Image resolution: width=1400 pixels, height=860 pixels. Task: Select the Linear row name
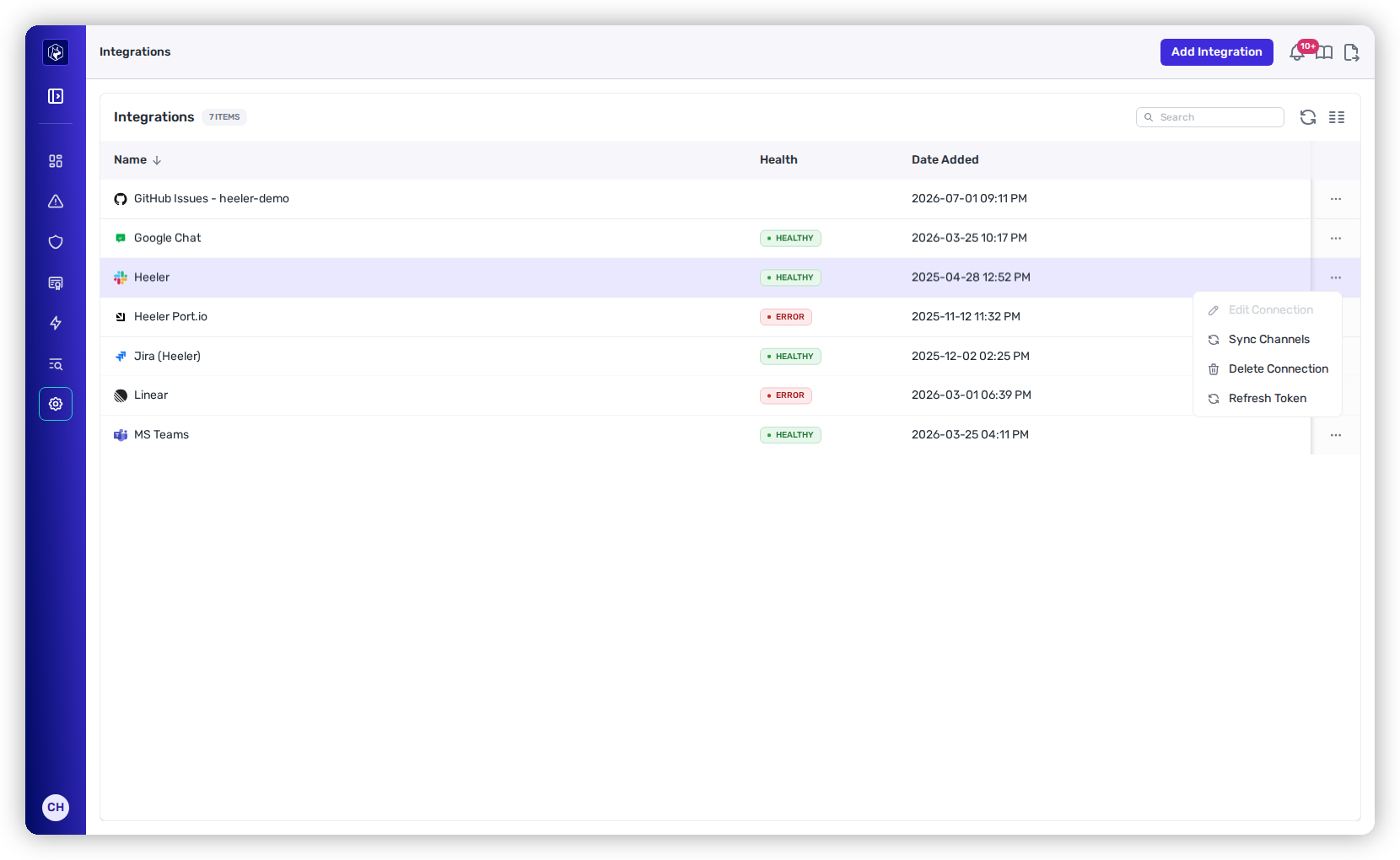pos(151,395)
